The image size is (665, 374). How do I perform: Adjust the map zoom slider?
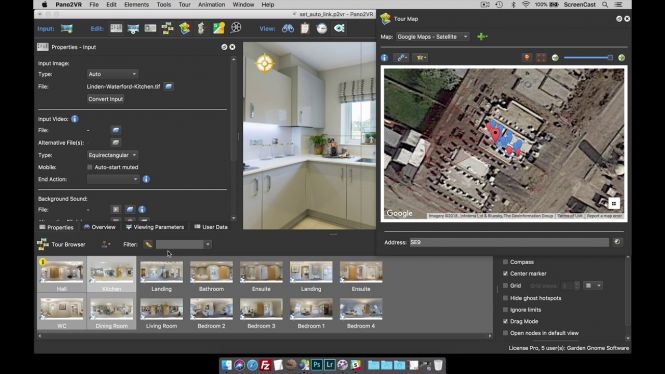588,58
